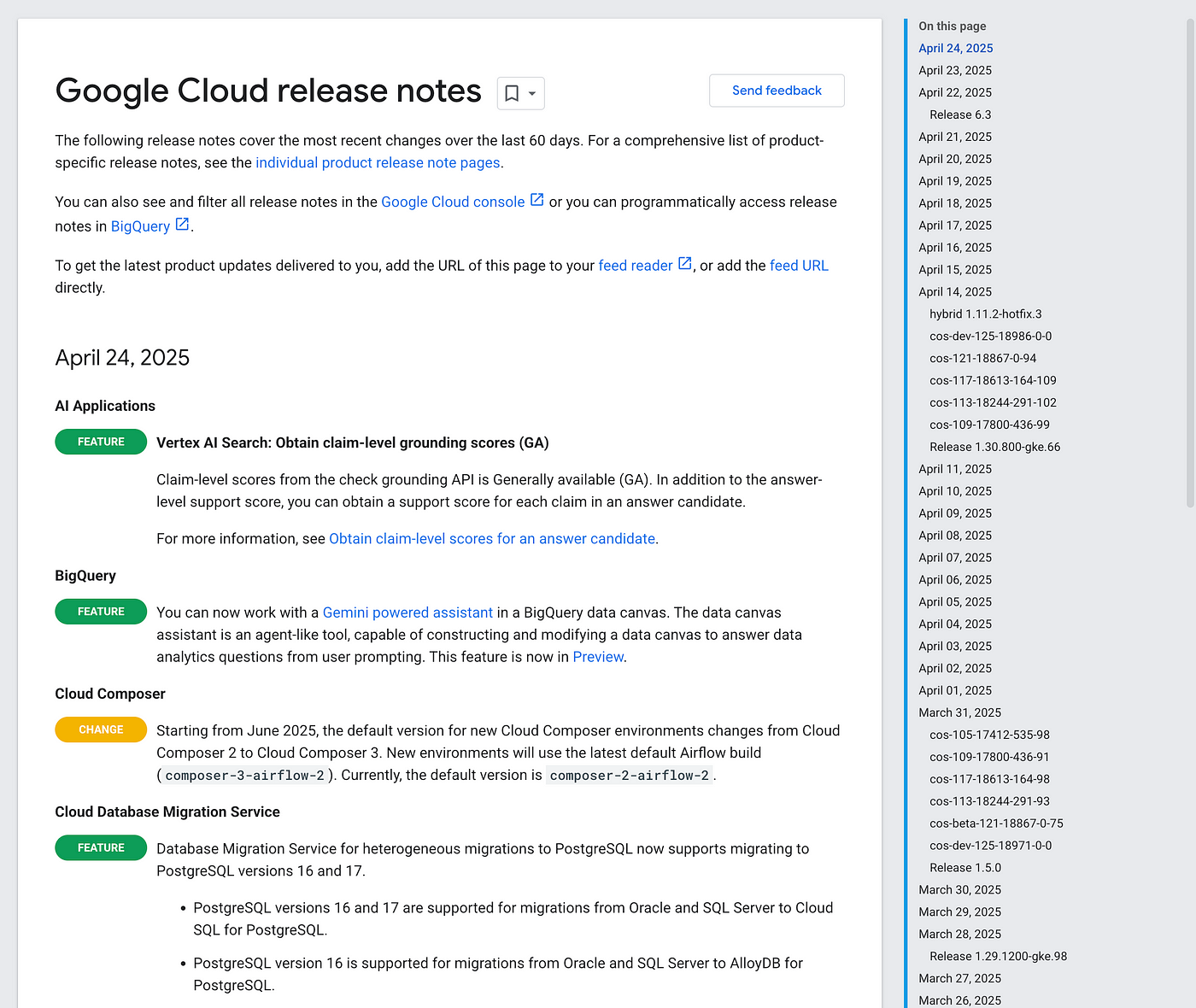Click the external link icon after Google Cloud console
The height and width of the screenshot is (1008, 1196).
[537, 199]
